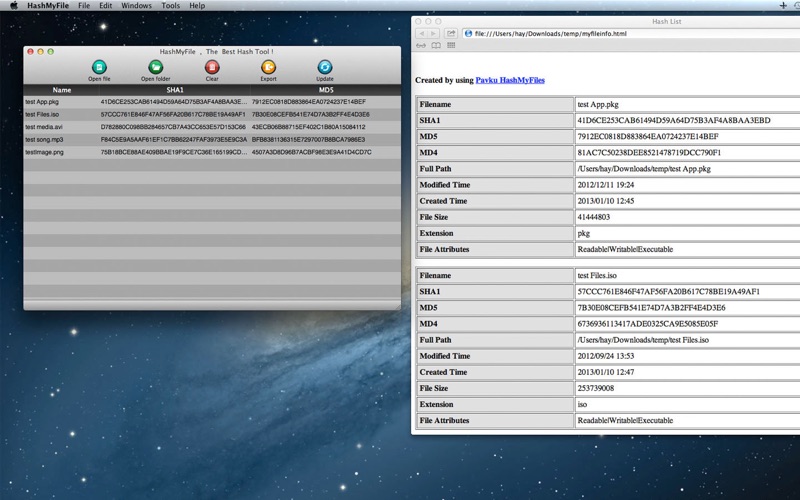
Task: Click SHA1 hash starting D782880C098
Action: [173, 127]
